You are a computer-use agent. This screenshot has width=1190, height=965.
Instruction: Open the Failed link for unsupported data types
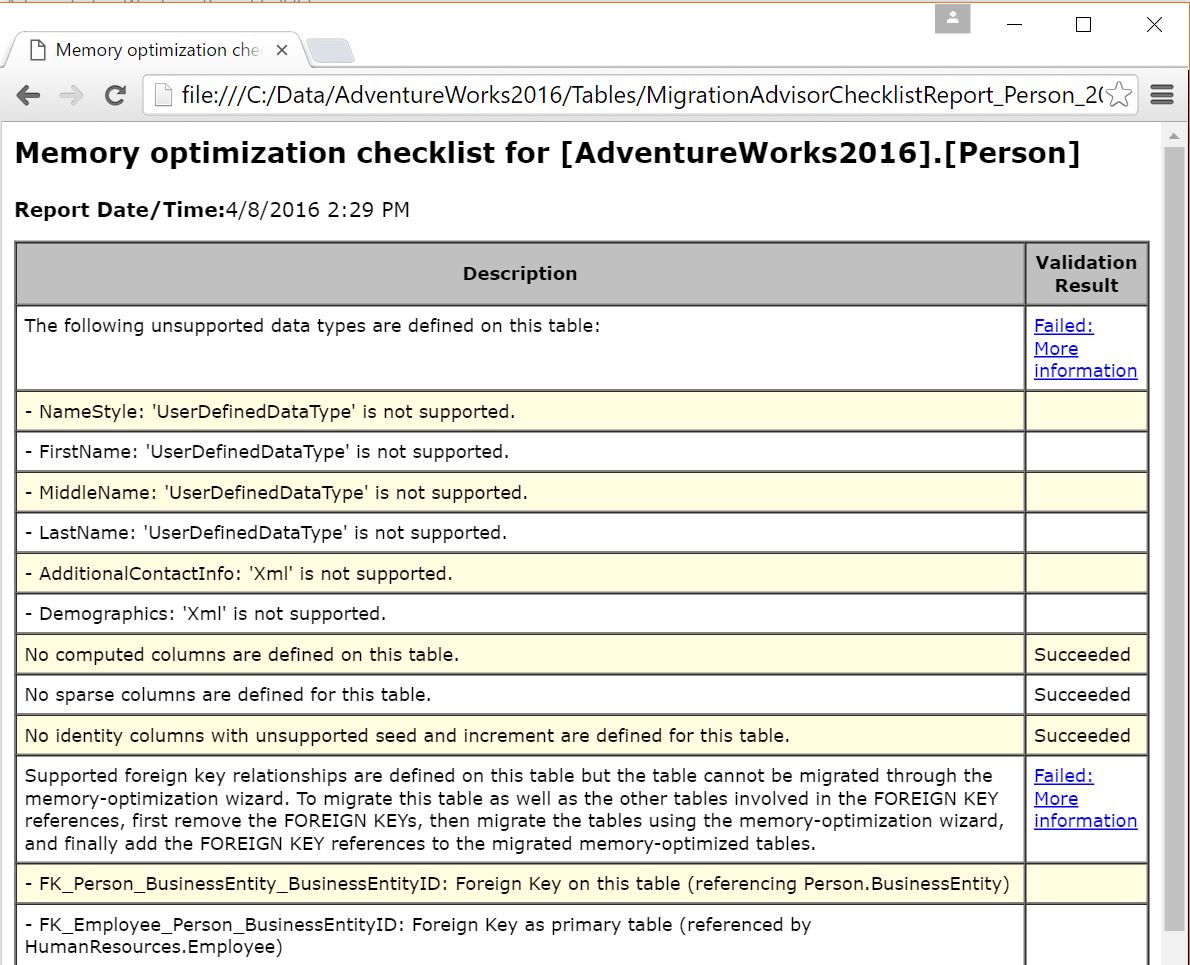pyautogui.click(x=1085, y=348)
